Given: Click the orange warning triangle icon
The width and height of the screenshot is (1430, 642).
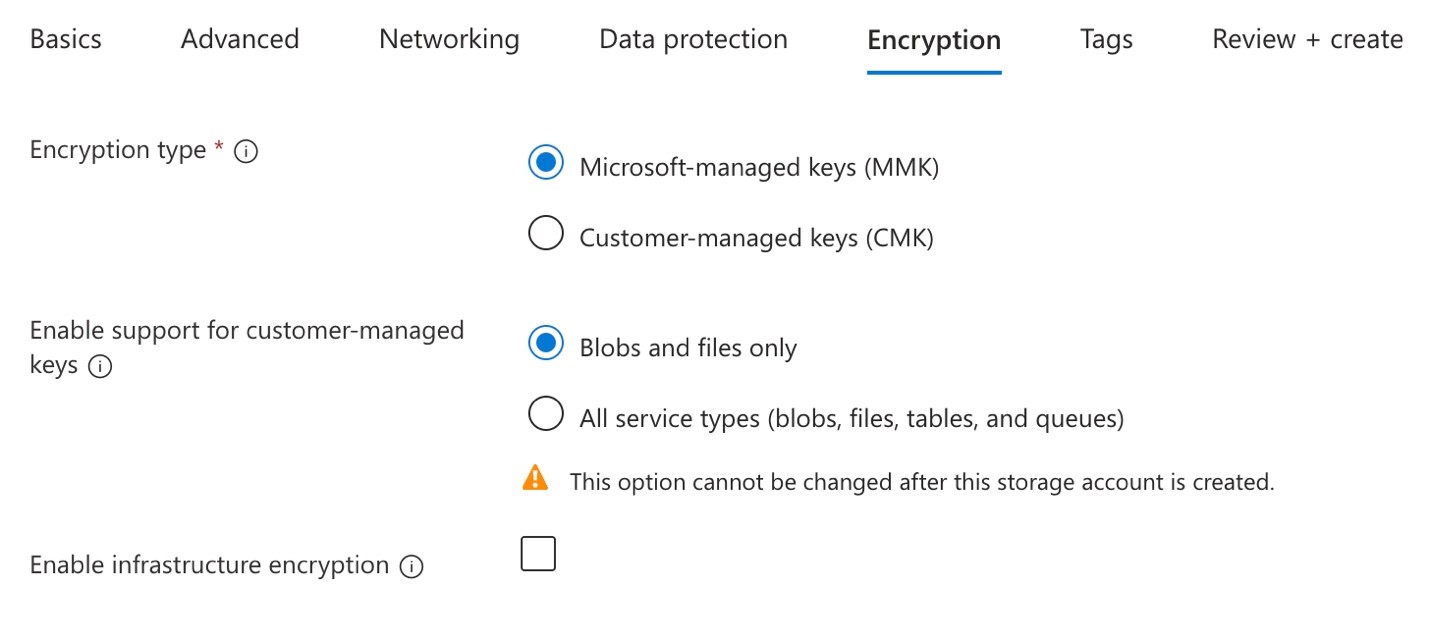Looking at the screenshot, I should tap(536, 478).
